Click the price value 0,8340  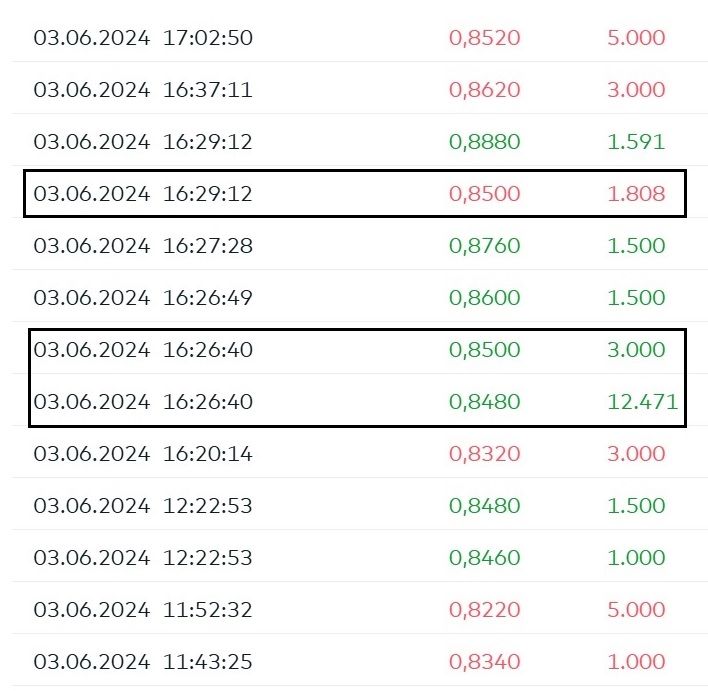485,662
